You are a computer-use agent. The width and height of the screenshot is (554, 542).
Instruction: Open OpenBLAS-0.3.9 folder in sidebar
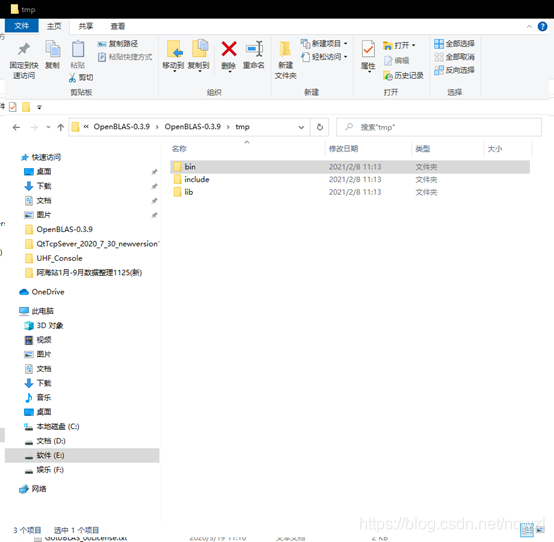pos(64,229)
